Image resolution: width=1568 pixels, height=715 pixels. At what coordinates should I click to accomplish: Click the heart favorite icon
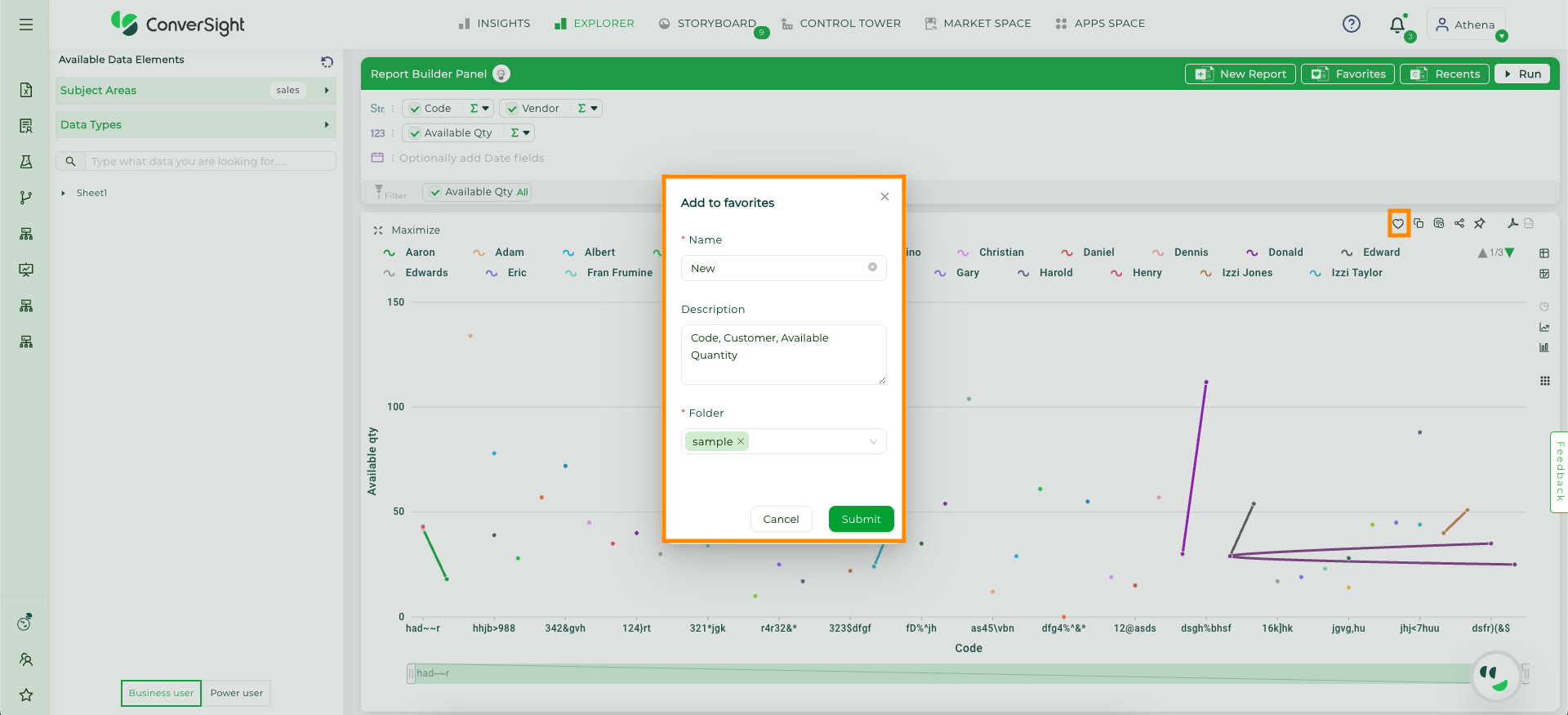pyautogui.click(x=1398, y=223)
